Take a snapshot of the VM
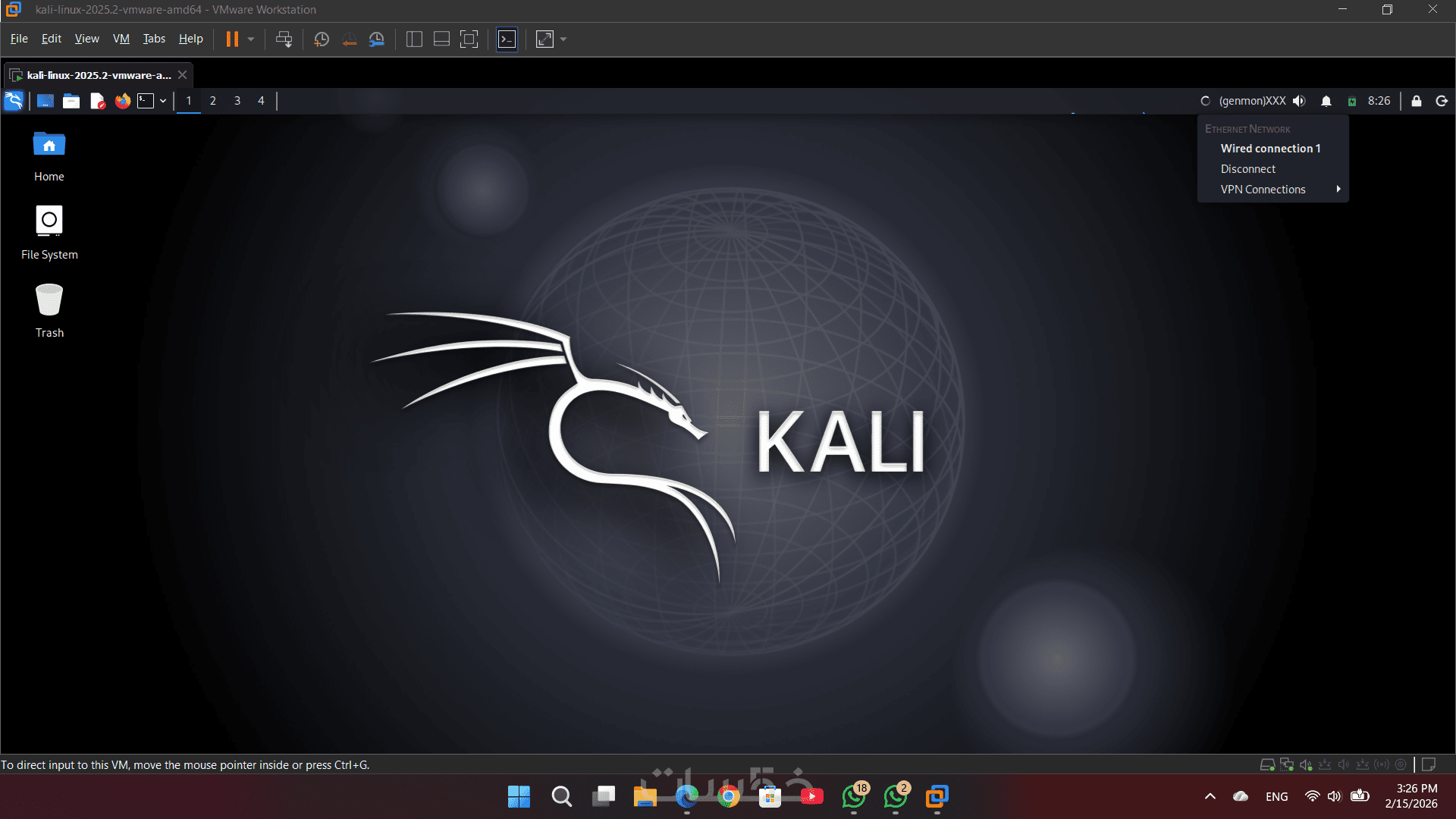The height and width of the screenshot is (819, 1456). (322, 39)
